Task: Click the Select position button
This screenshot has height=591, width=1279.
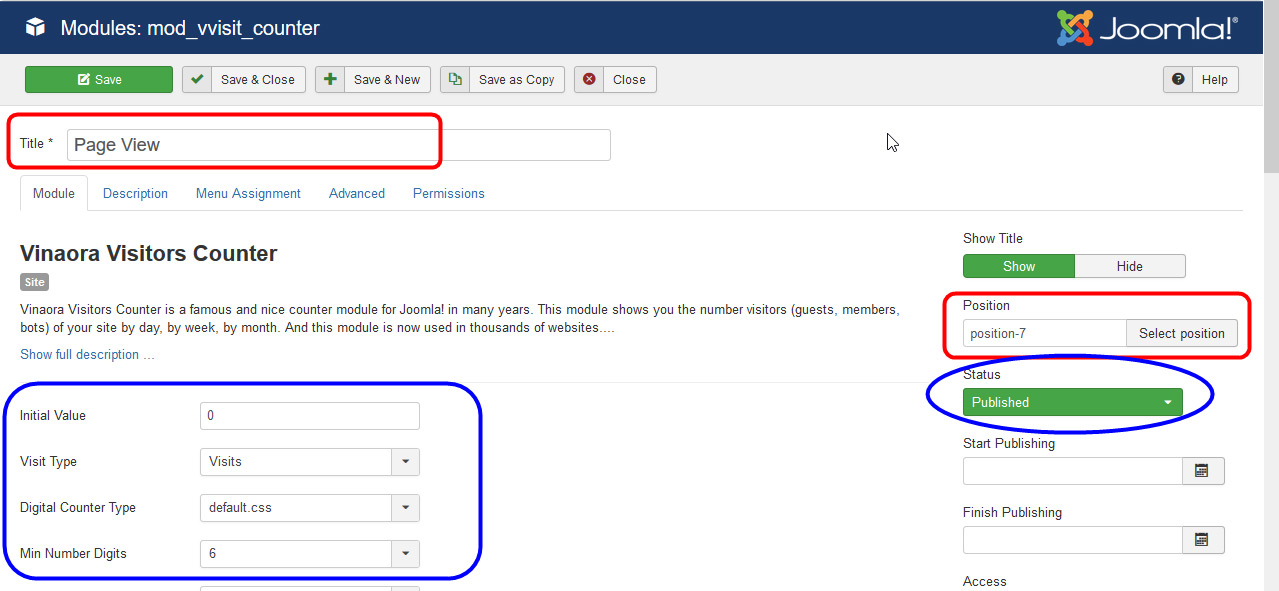Action: pyautogui.click(x=1182, y=332)
